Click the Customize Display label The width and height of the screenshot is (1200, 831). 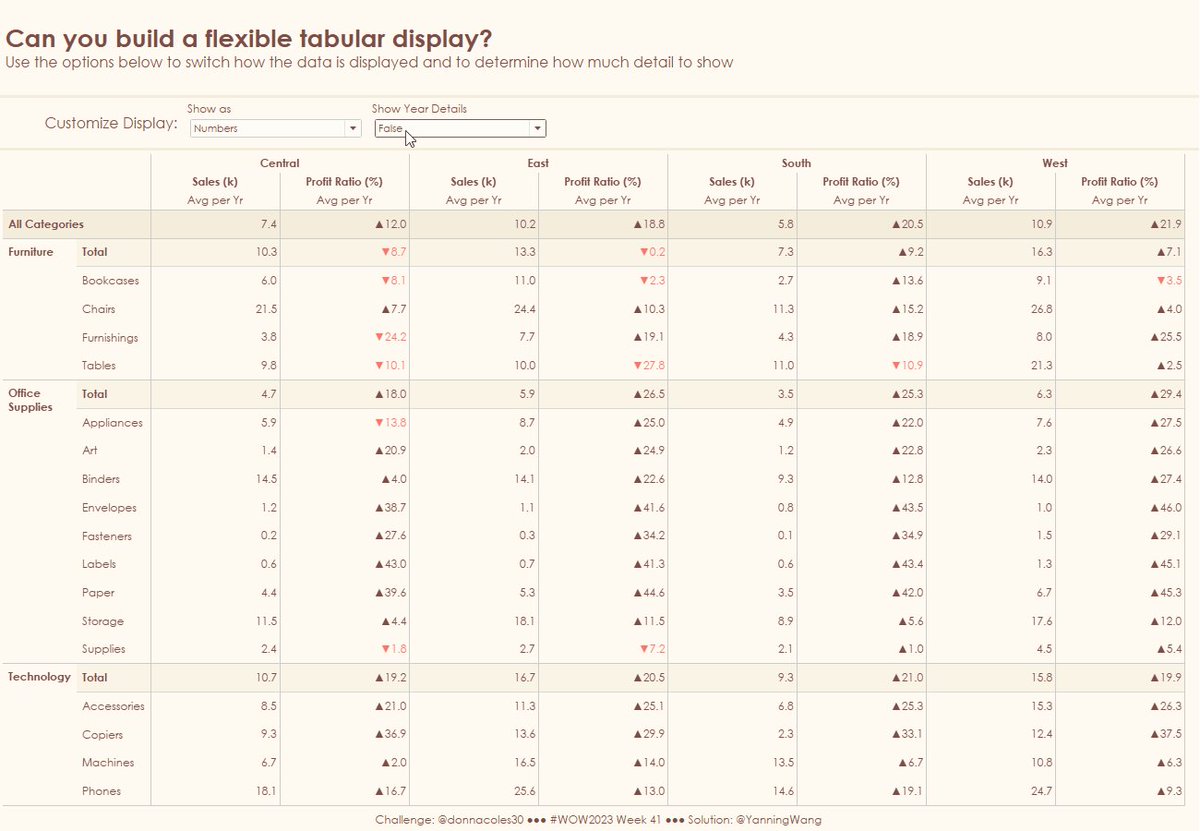(x=111, y=124)
